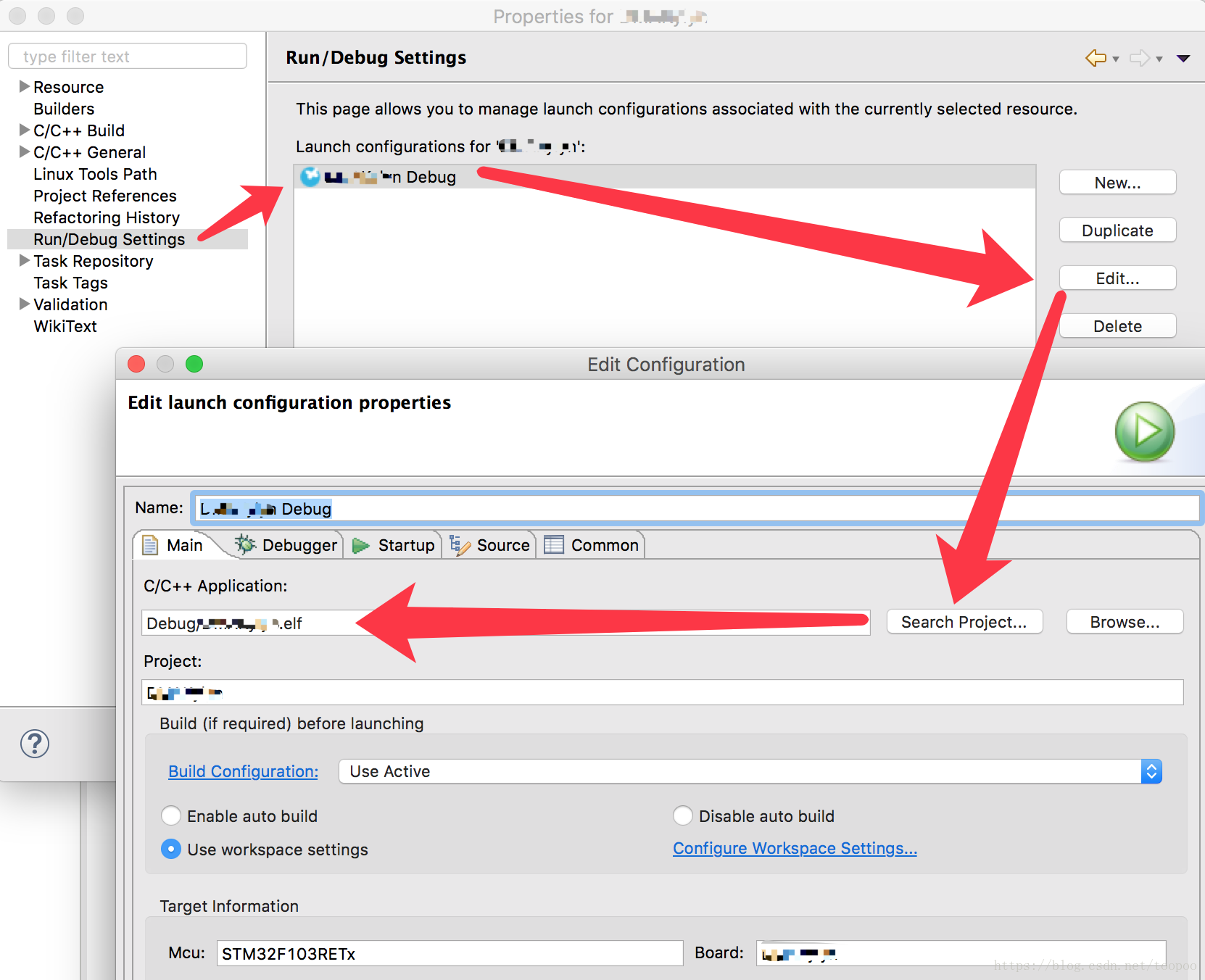The width and height of the screenshot is (1205, 980).
Task: Click the Source tab icon
Action: pyautogui.click(x=460, y=545)
